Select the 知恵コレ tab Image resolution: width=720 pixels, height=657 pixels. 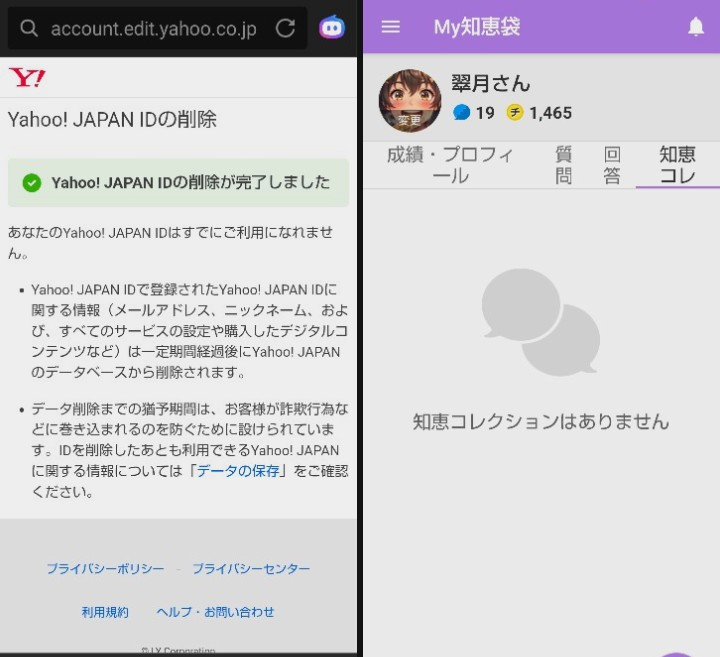[677, 165]
